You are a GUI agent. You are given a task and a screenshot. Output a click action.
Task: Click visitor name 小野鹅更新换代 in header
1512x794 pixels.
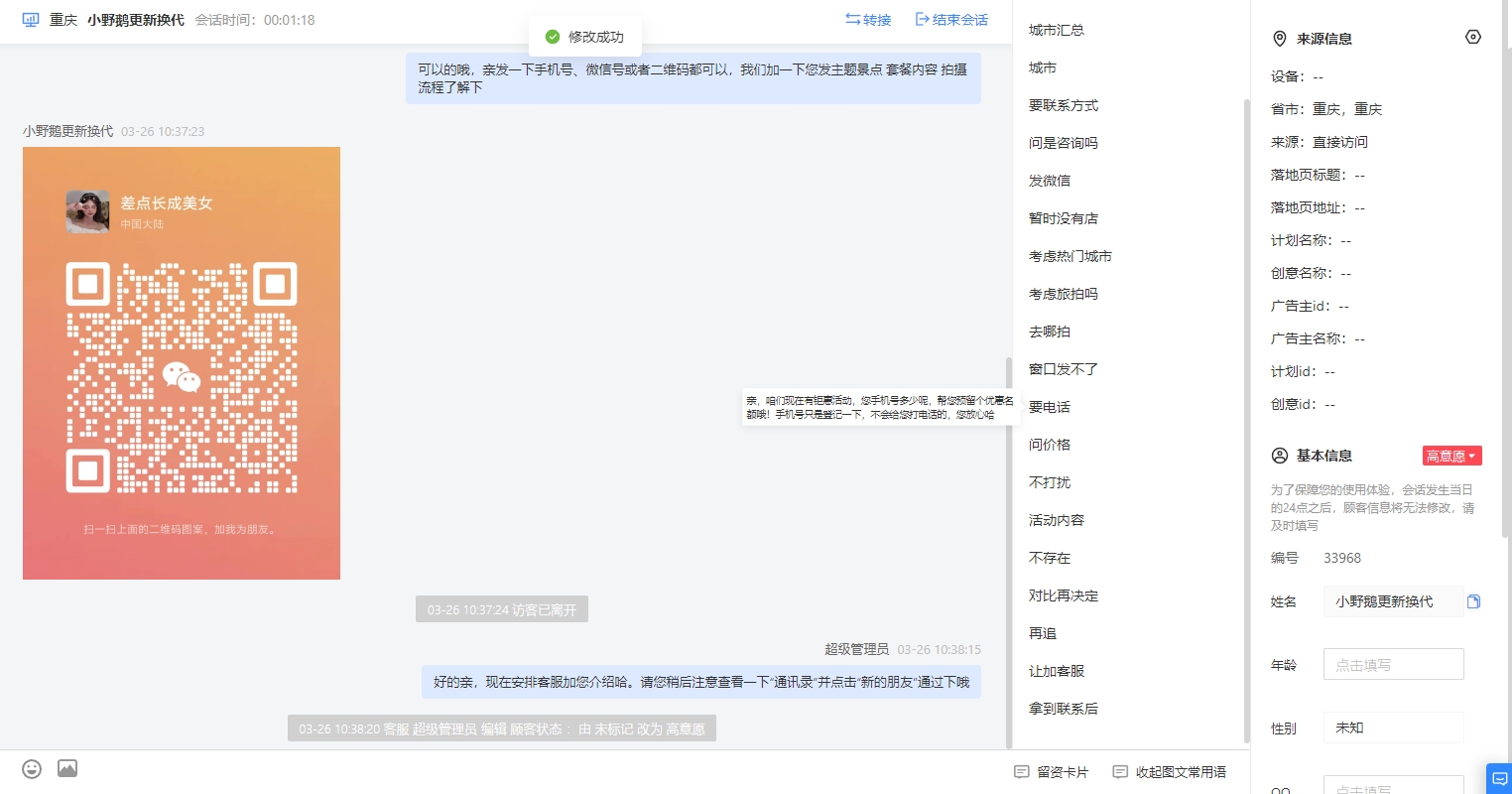click(x=136, y=20)
